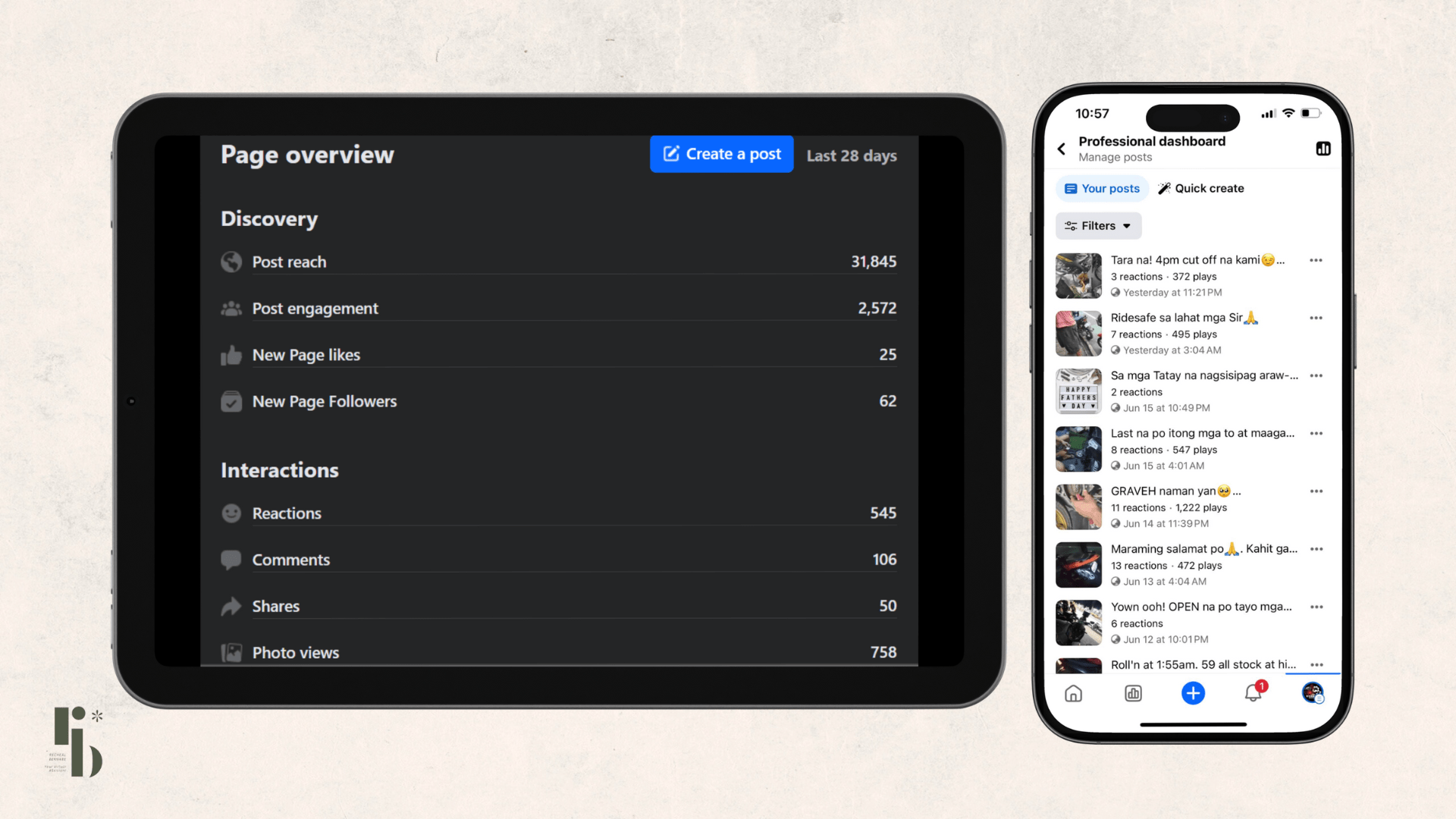Image resolution: width=1456 pixels, height=819 pixels.
Task: Open more options for Ridesafe post
Action: coord(1316,318)
